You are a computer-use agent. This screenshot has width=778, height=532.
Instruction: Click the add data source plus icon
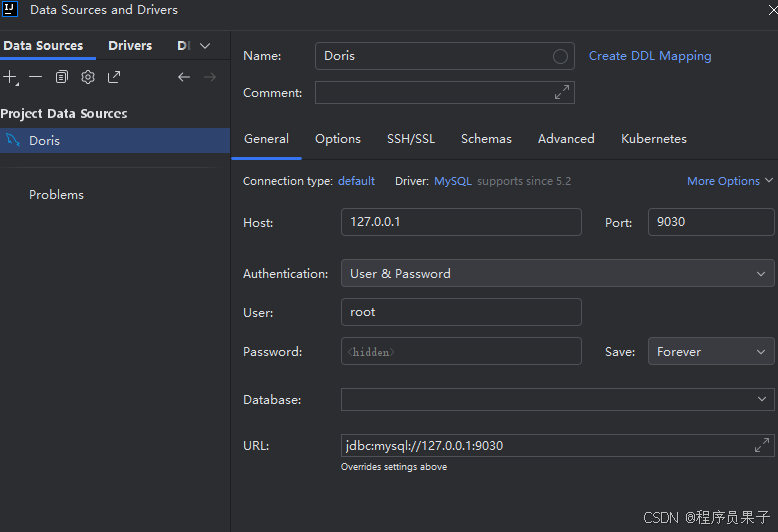pos(10,77)
